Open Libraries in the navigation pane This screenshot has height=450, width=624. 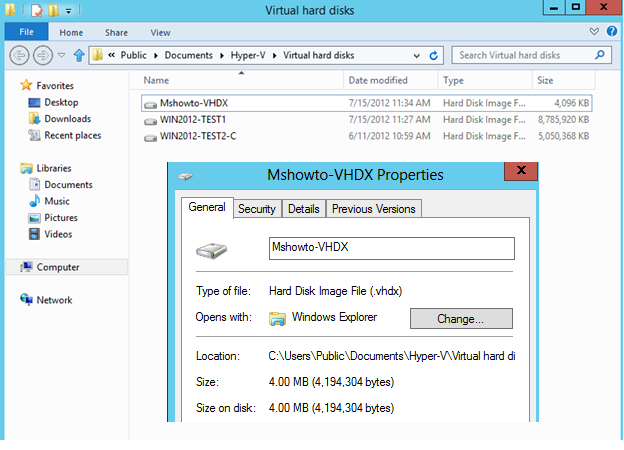tap(54, 168)
